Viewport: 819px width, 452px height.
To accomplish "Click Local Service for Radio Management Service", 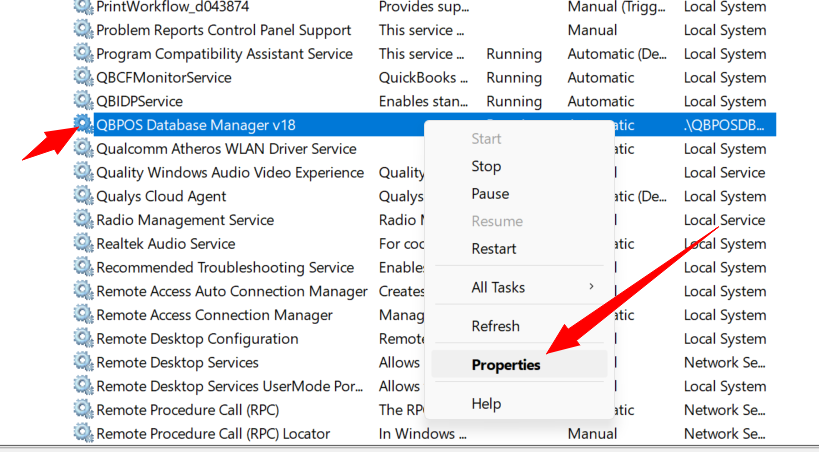I will (724, 220).
